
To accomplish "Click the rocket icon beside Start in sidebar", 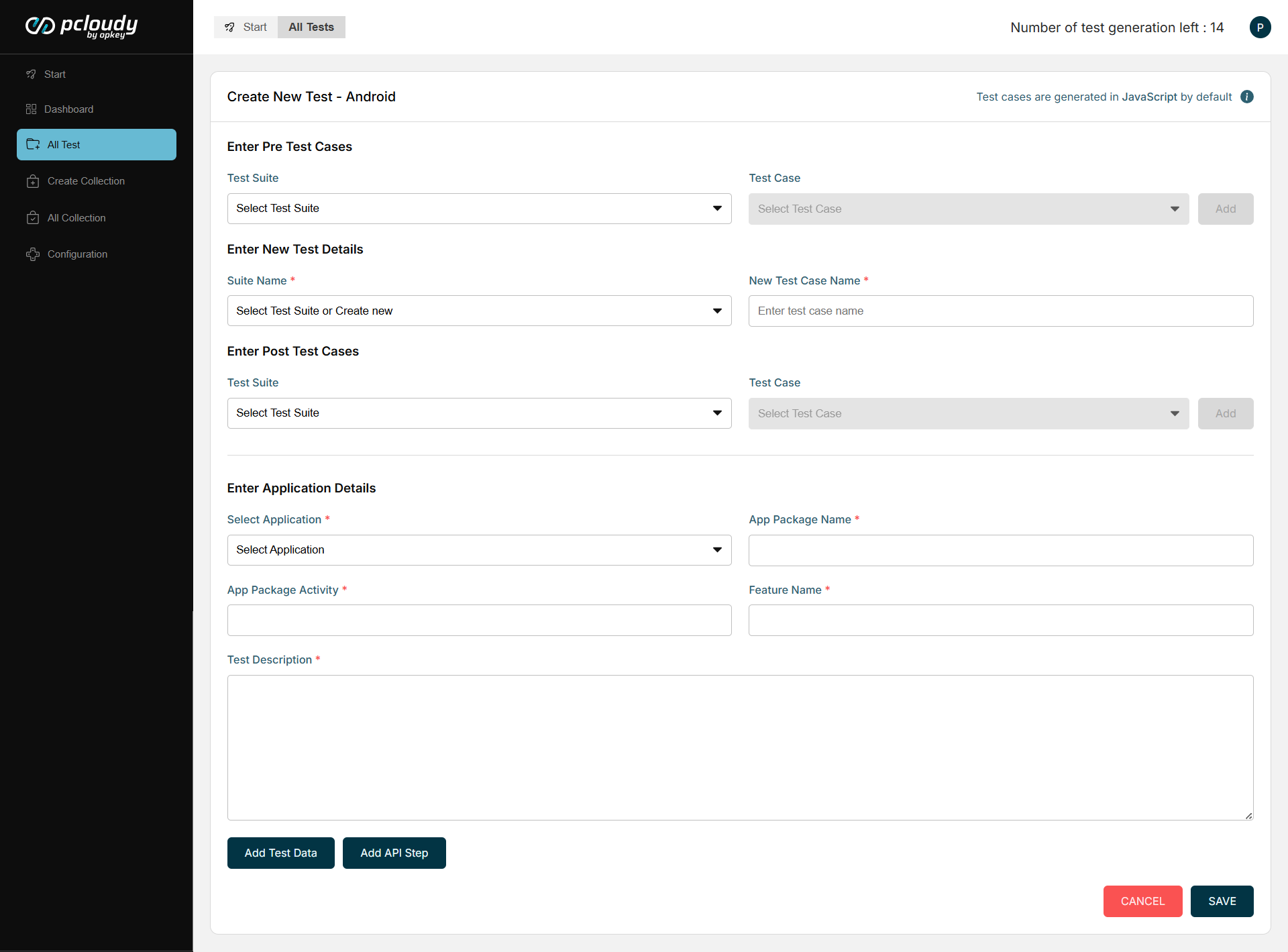I will click(x=31, y=74).
